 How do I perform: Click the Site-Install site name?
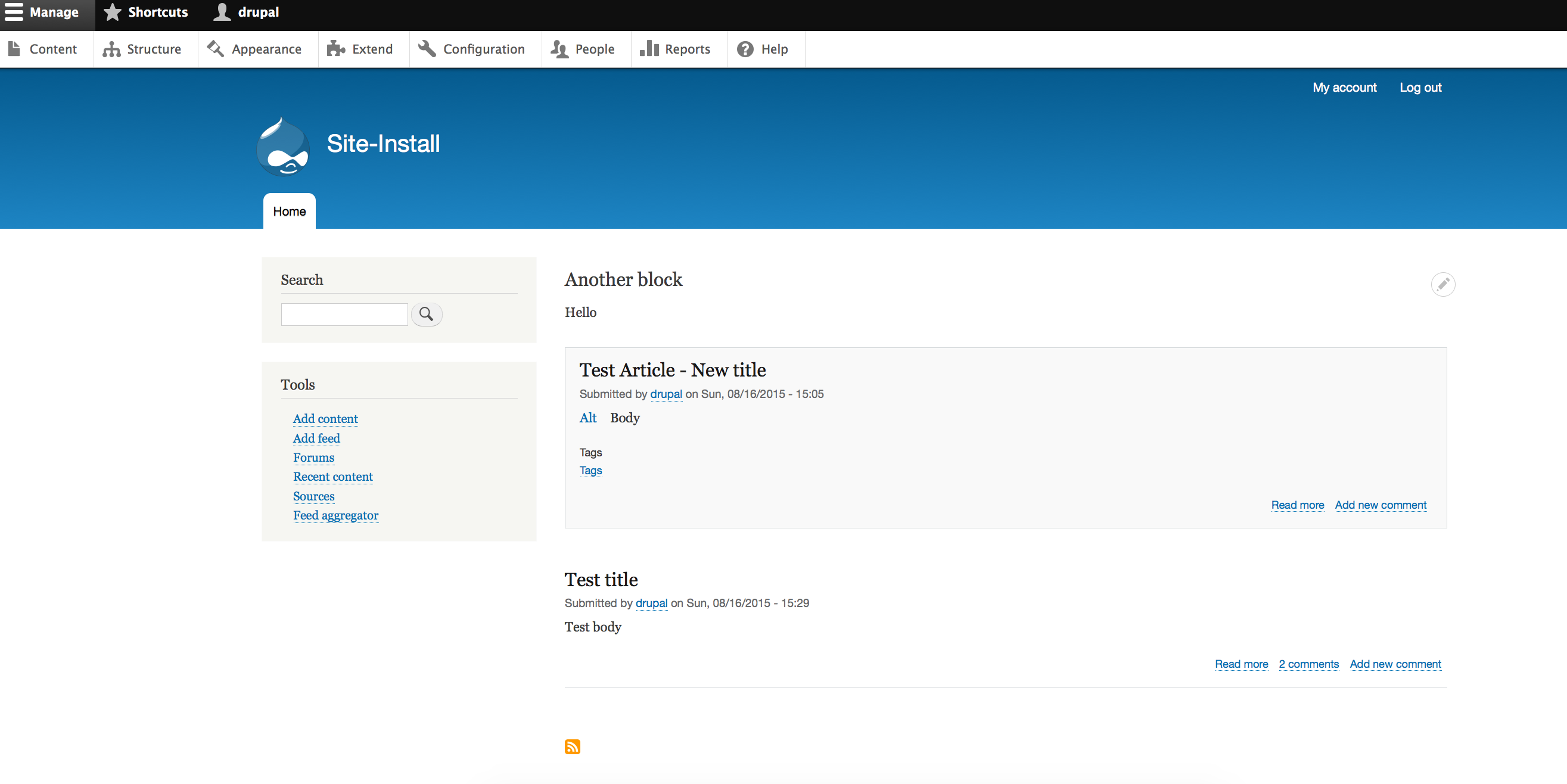[x=383, y=144]
